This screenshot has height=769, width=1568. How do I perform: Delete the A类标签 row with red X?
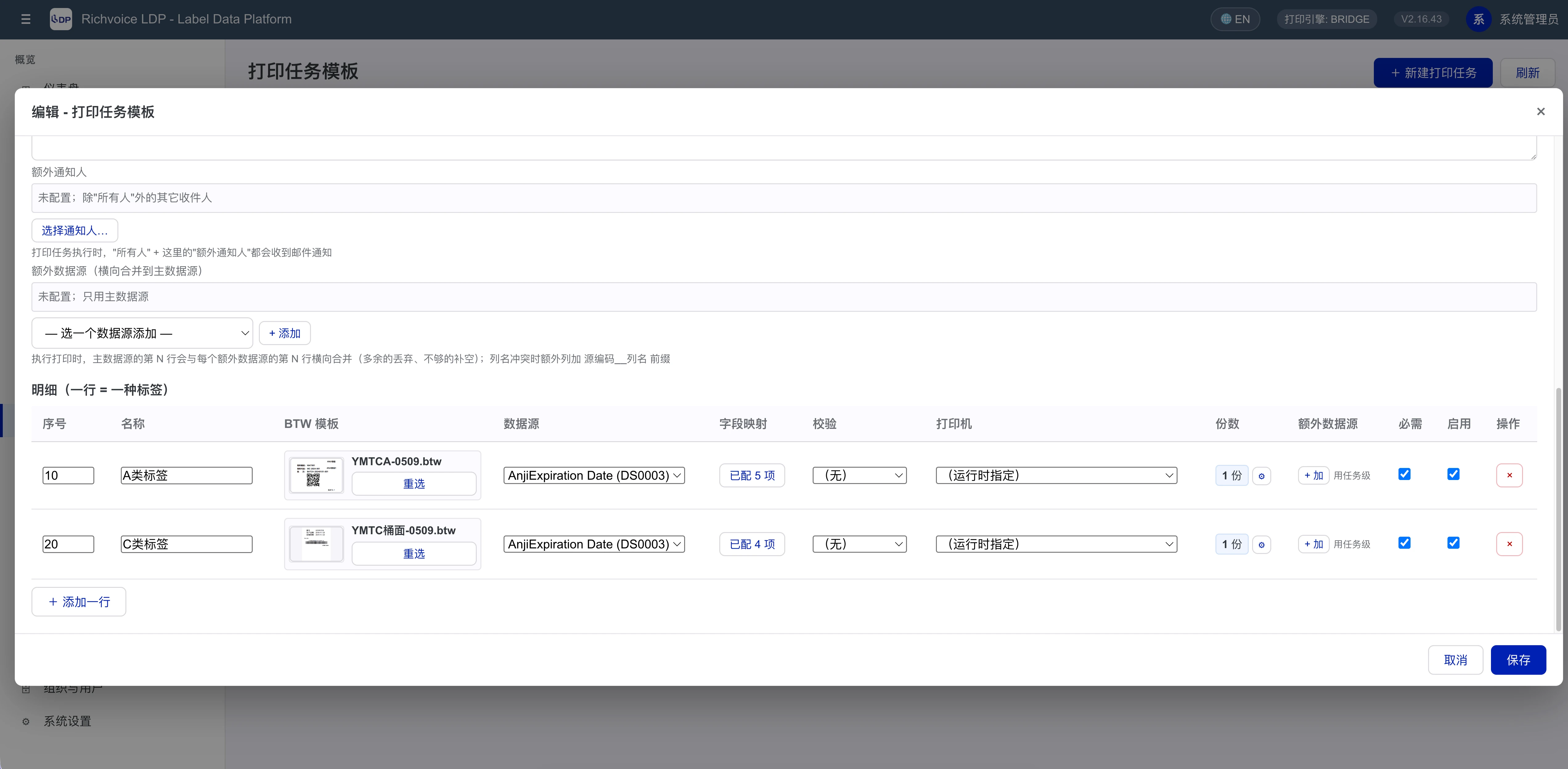[1509, 475]
